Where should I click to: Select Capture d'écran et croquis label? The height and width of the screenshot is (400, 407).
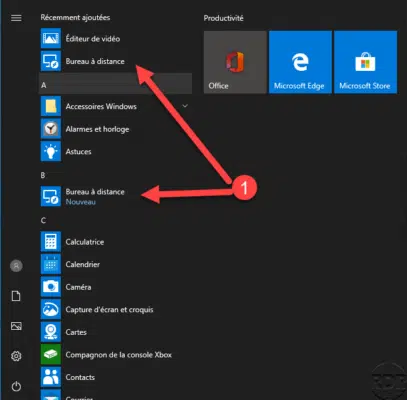point(109,310)
